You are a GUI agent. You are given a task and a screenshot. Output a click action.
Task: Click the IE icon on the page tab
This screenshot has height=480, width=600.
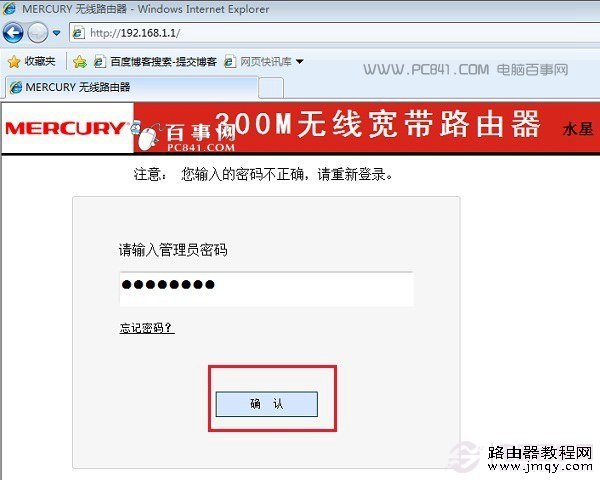point(16,88)
